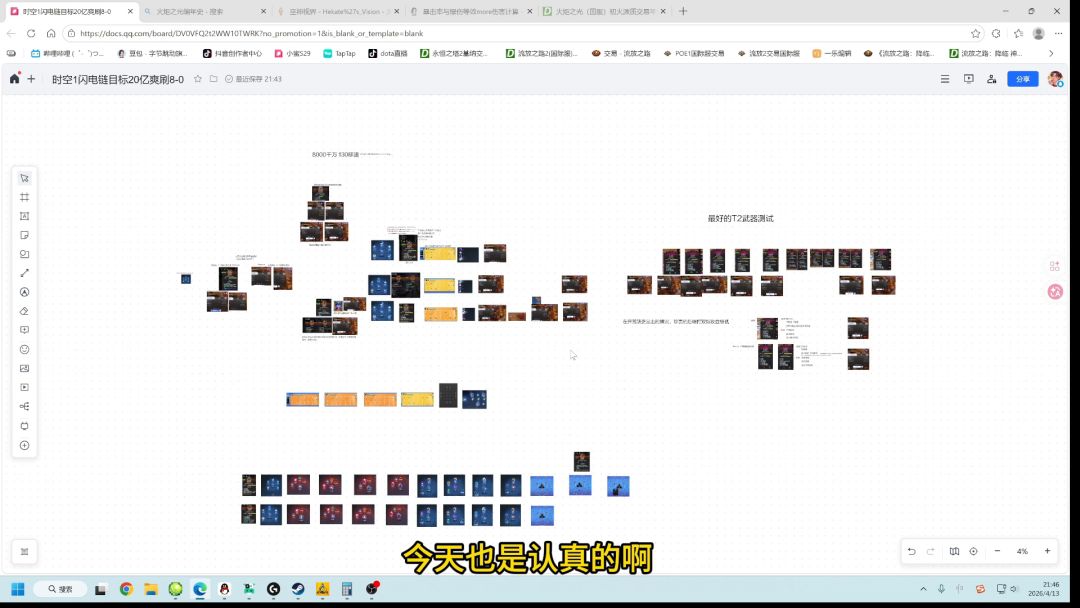Open the dota直播 bookmark
The height and width of the screenshot is (608, 1080).
pyautogui.click(x=392, y=53)
